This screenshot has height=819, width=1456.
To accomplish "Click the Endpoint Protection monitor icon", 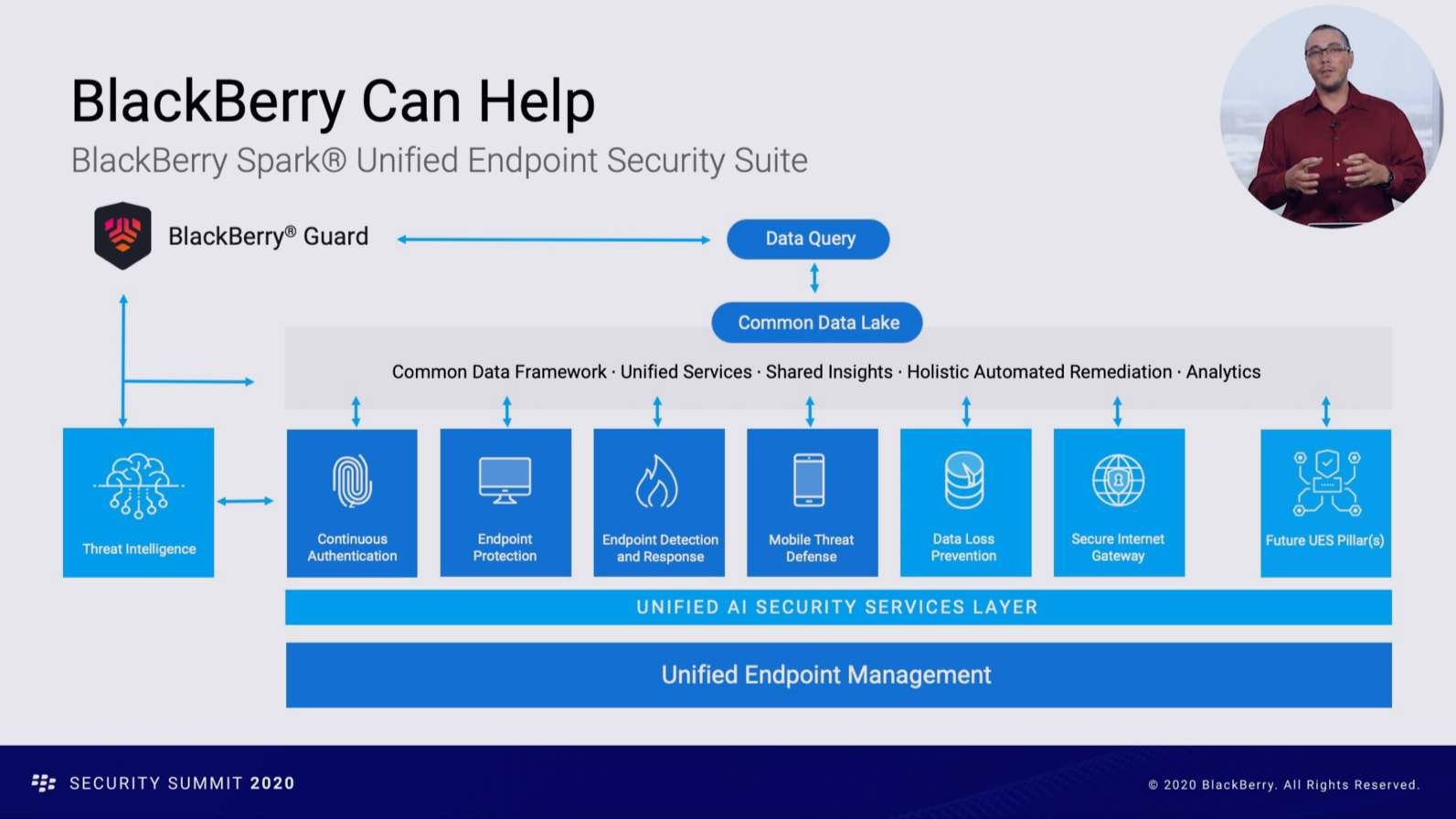I will tap(505, 481).
